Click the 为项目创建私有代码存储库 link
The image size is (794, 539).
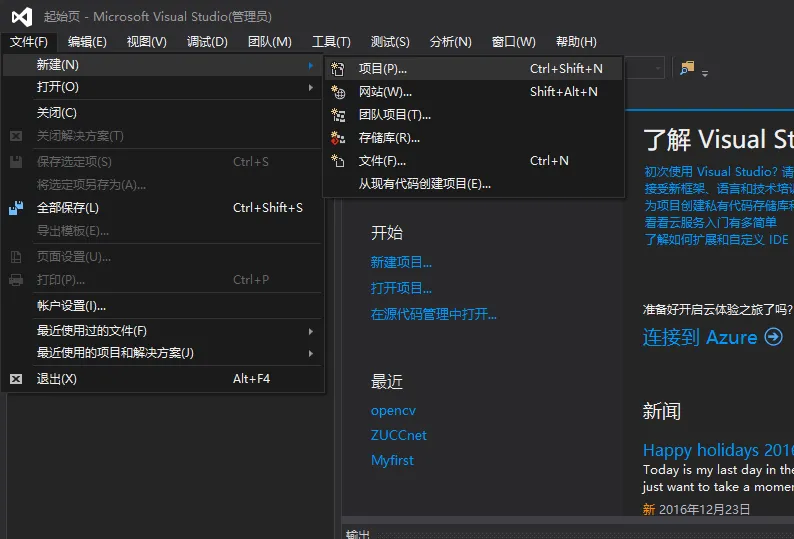pos(719,205)
